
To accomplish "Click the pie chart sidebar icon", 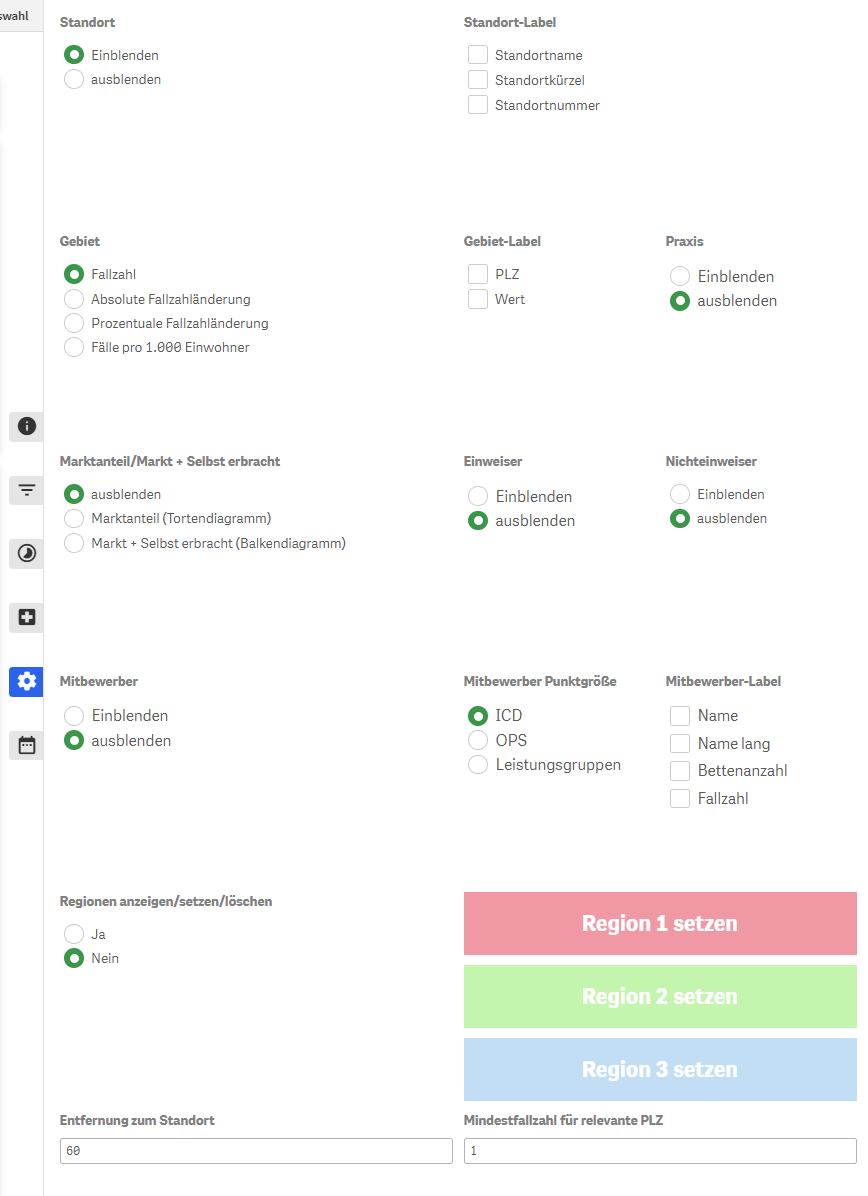I will click(27, 554).
